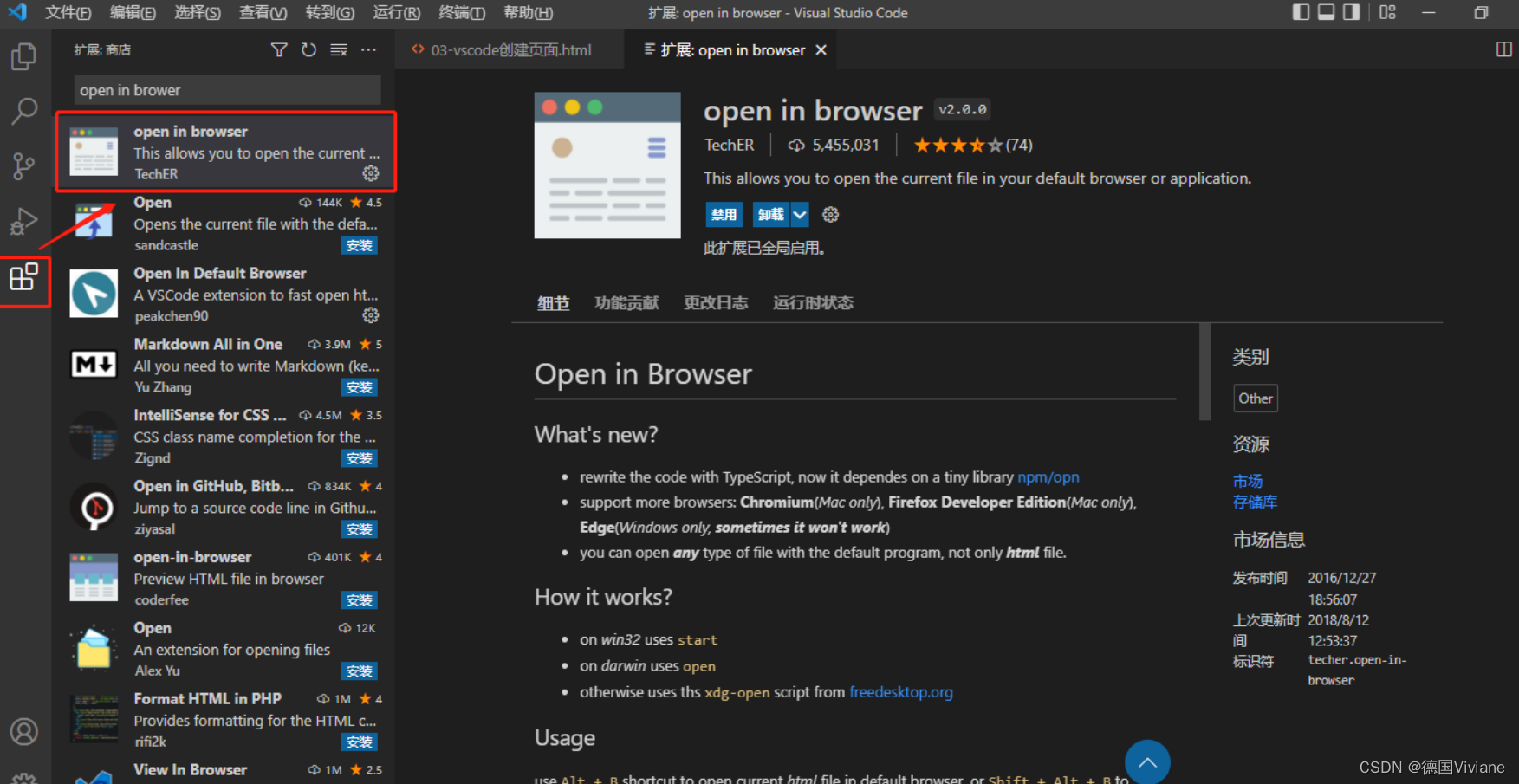Click the scroll-to-top round arrow button
The width and height of the screenshot is (1519, 784).
(x=1147, y=762)
